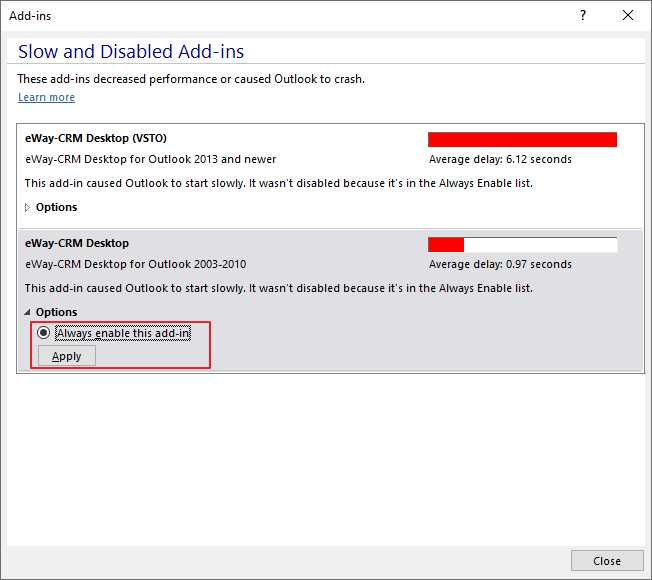652x580 pixels.
Task: Select the eWay-CRM Desktop (VSTO) title
Action: [96, 138]
